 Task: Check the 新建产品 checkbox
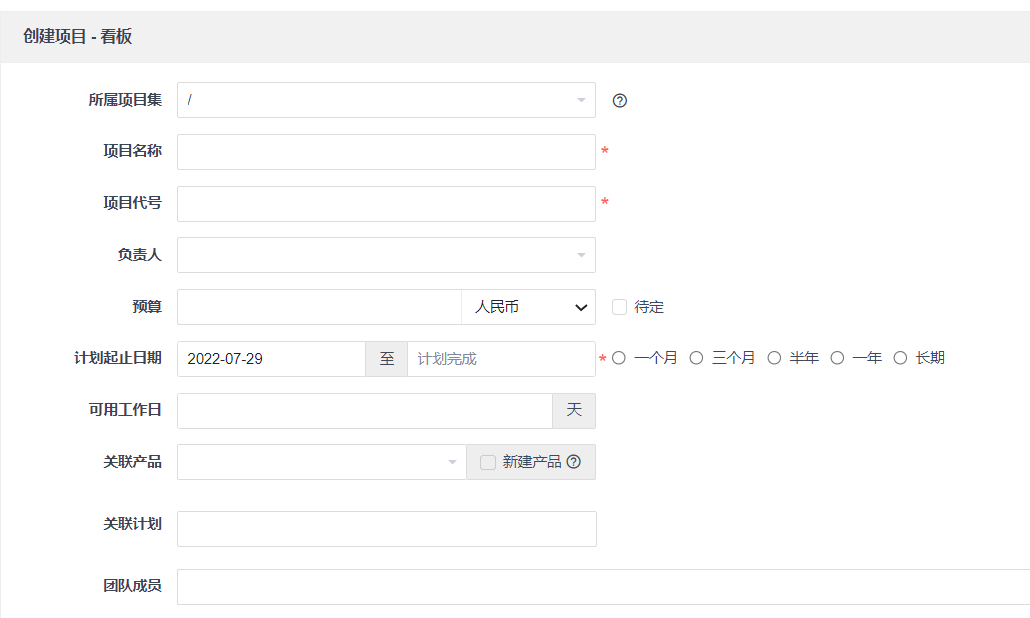[488, 462]
